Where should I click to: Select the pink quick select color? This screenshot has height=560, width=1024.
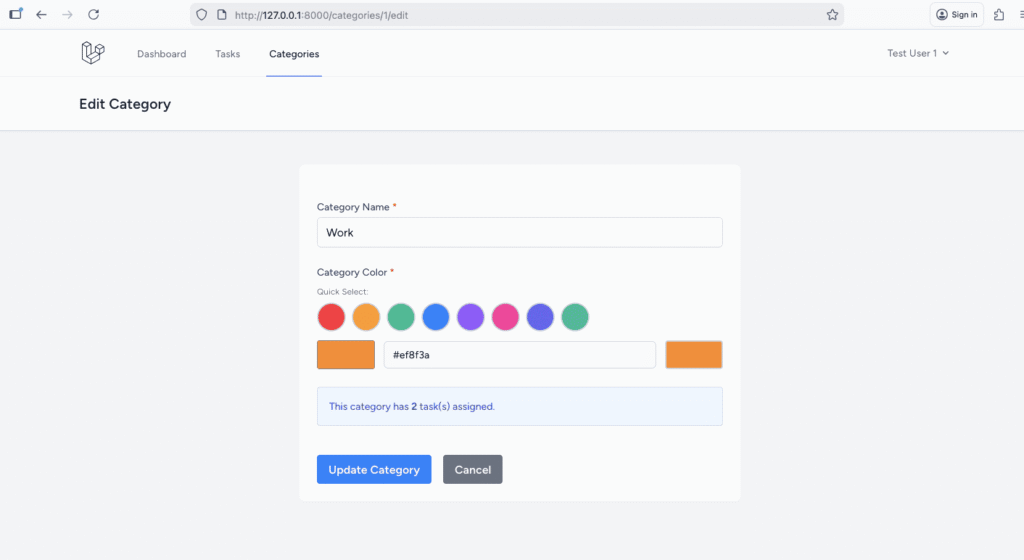pos(505,318)
